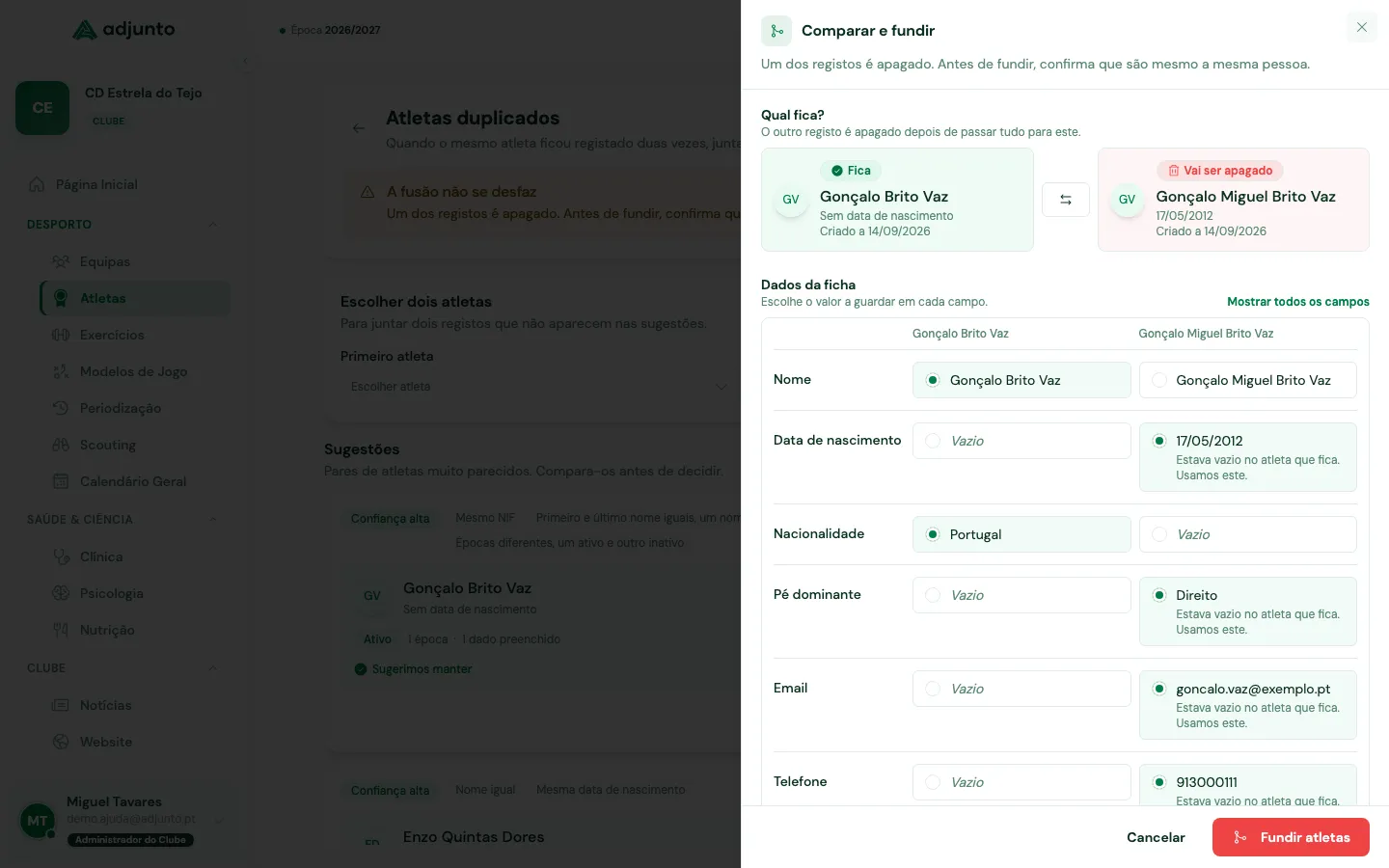Screen dimensions: 1389x868
Task: Click the Época 2026/2027 indicator
Action: [330, 30]
